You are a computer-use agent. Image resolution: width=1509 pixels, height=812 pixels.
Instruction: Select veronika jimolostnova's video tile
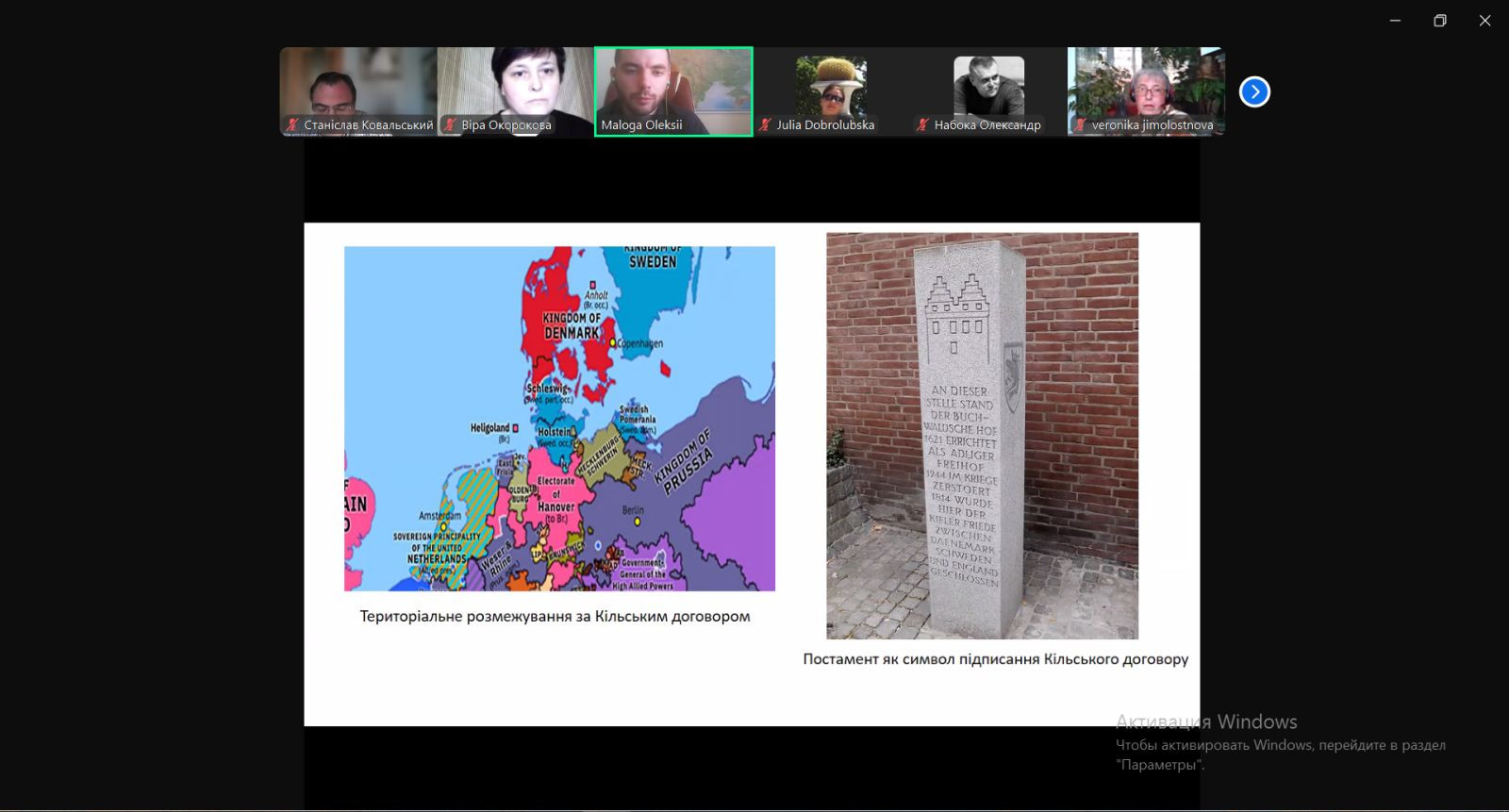coord(1146,91)
